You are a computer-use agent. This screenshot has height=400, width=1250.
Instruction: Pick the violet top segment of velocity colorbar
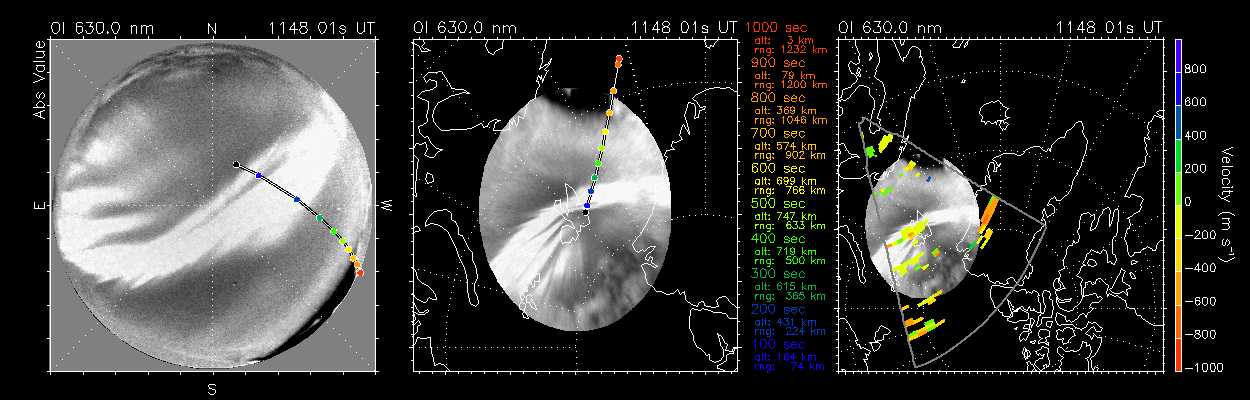pyautogui.click(x=1179, y=55)
